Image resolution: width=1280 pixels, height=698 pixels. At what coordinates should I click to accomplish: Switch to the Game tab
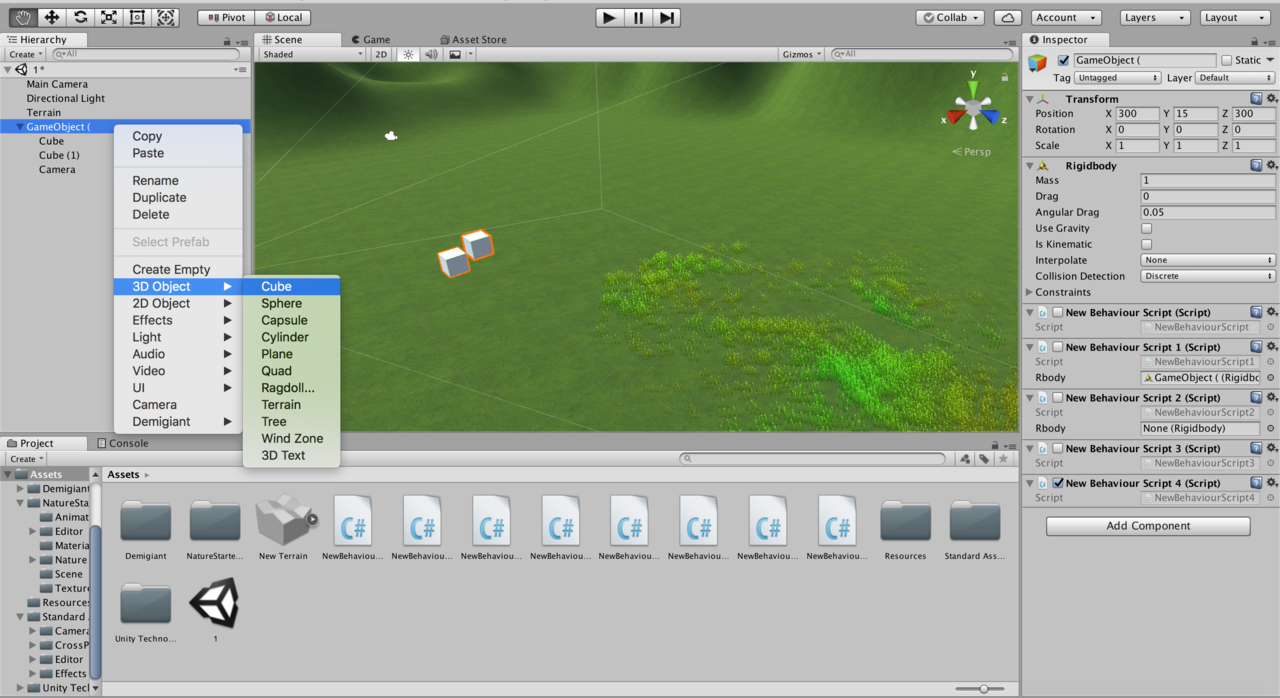coord(370,39)
